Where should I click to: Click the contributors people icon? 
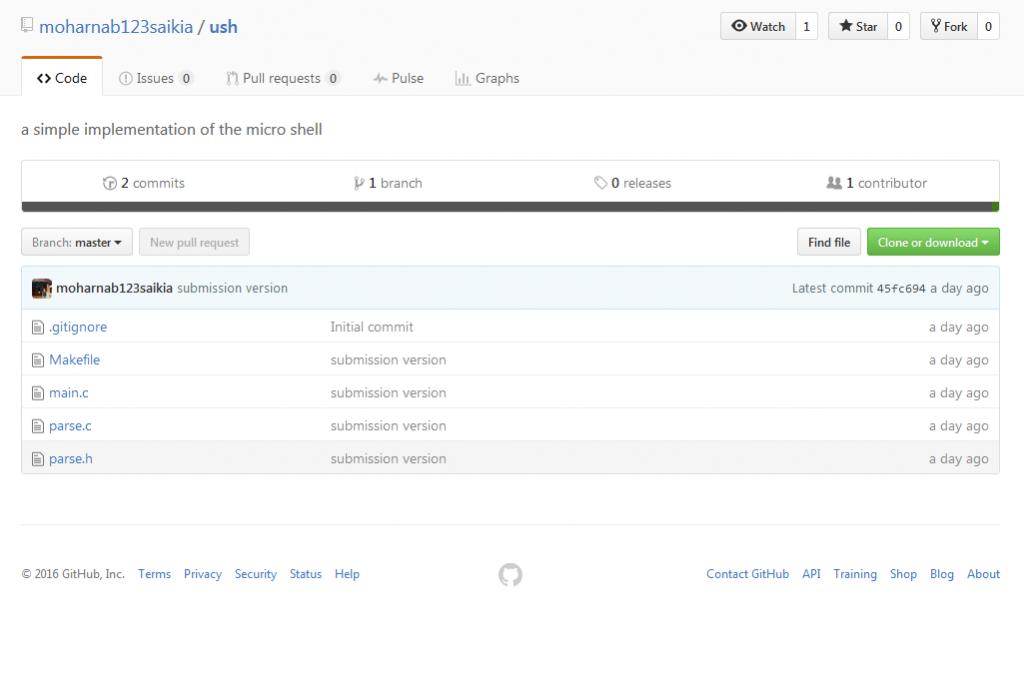tap(834, 183)
